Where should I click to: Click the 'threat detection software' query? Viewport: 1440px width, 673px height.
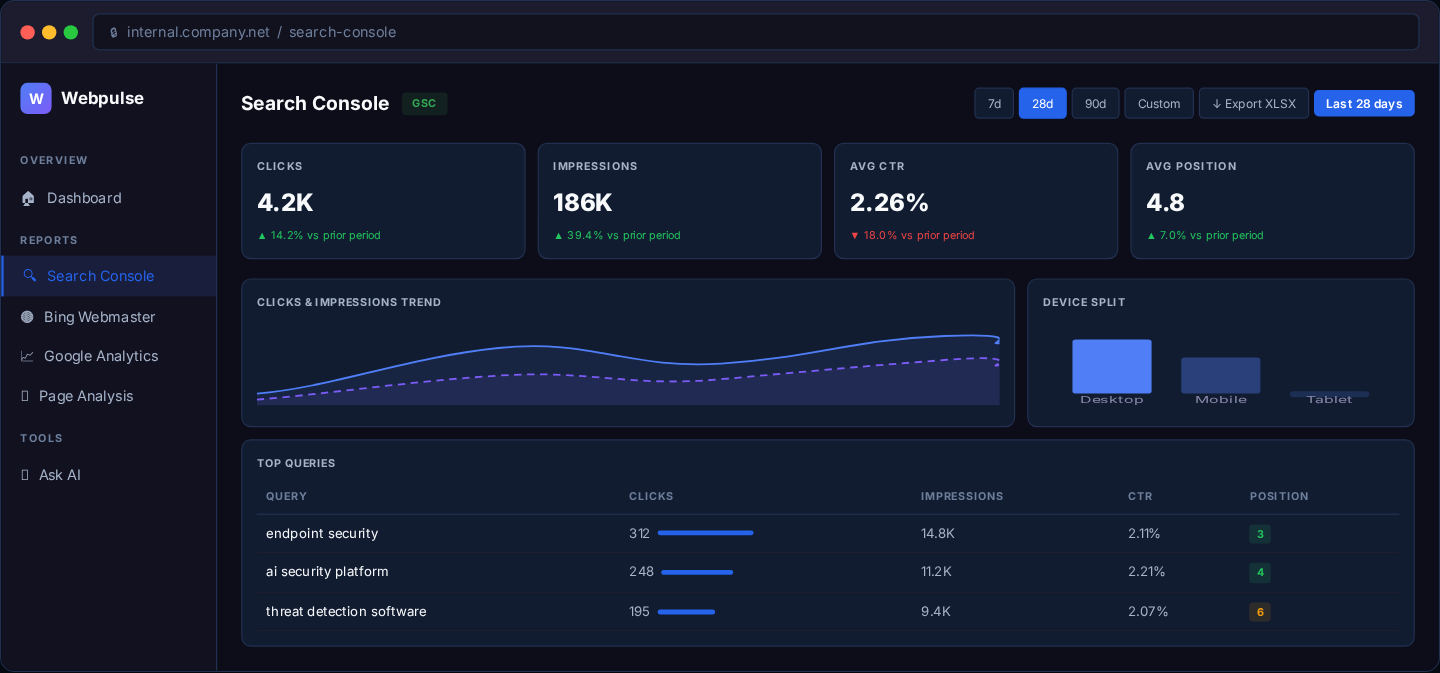(346, 611)
